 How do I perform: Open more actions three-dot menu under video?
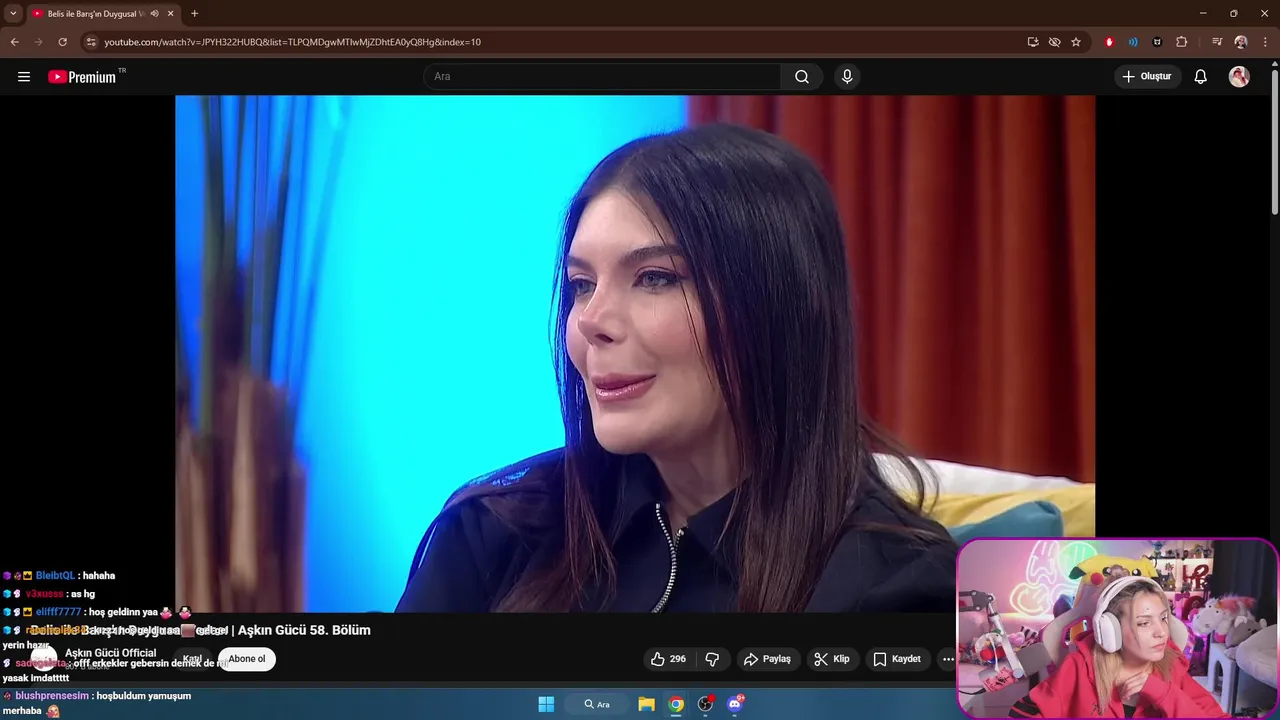pos(947,659)
